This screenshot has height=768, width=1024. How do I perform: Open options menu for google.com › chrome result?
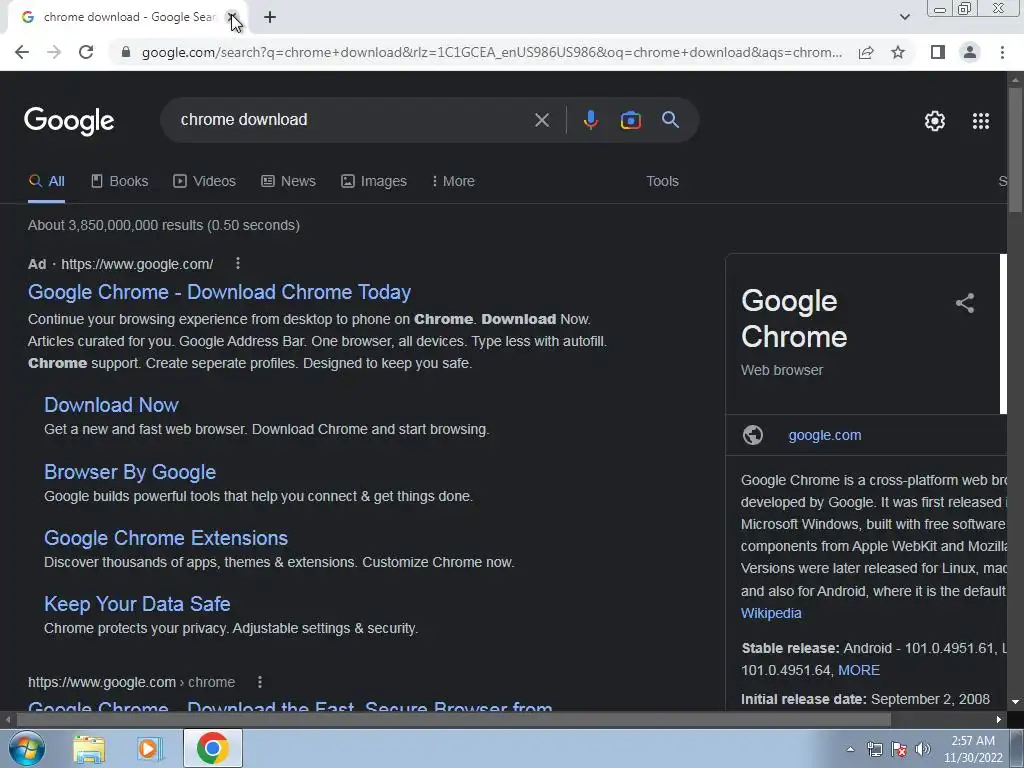(x=260, y=682)
